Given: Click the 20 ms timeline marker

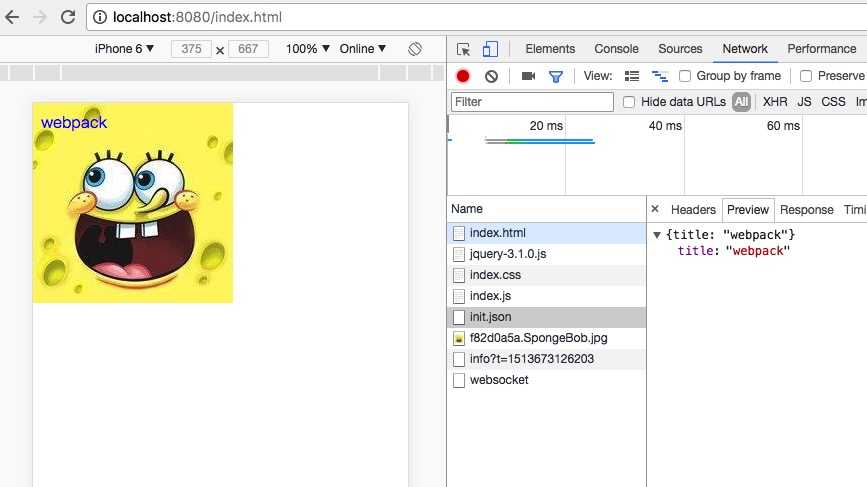Looking at the screenshot, I should click(x=546, y=126).
